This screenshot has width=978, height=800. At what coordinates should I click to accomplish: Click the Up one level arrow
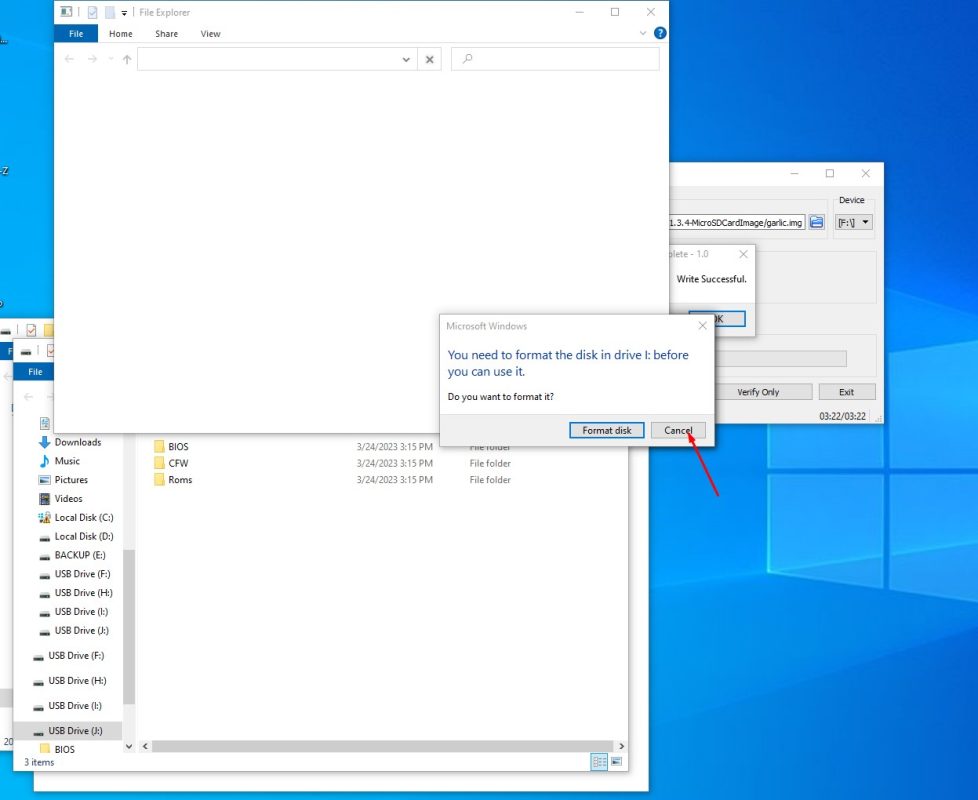(127, 60)
